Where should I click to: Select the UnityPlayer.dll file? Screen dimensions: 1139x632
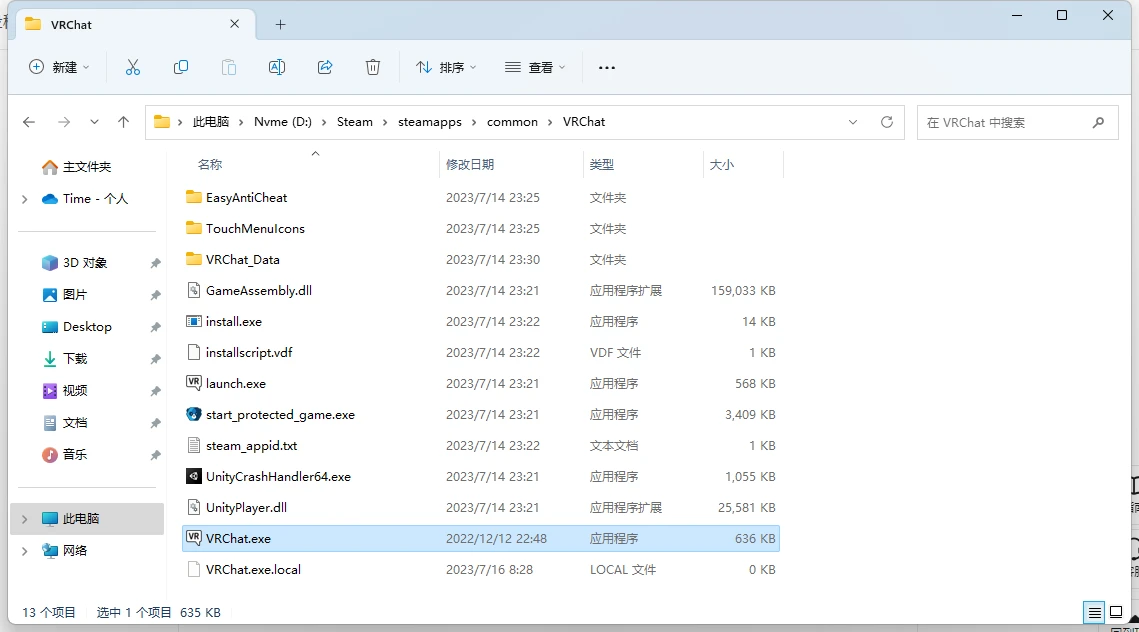coord(481,507)
